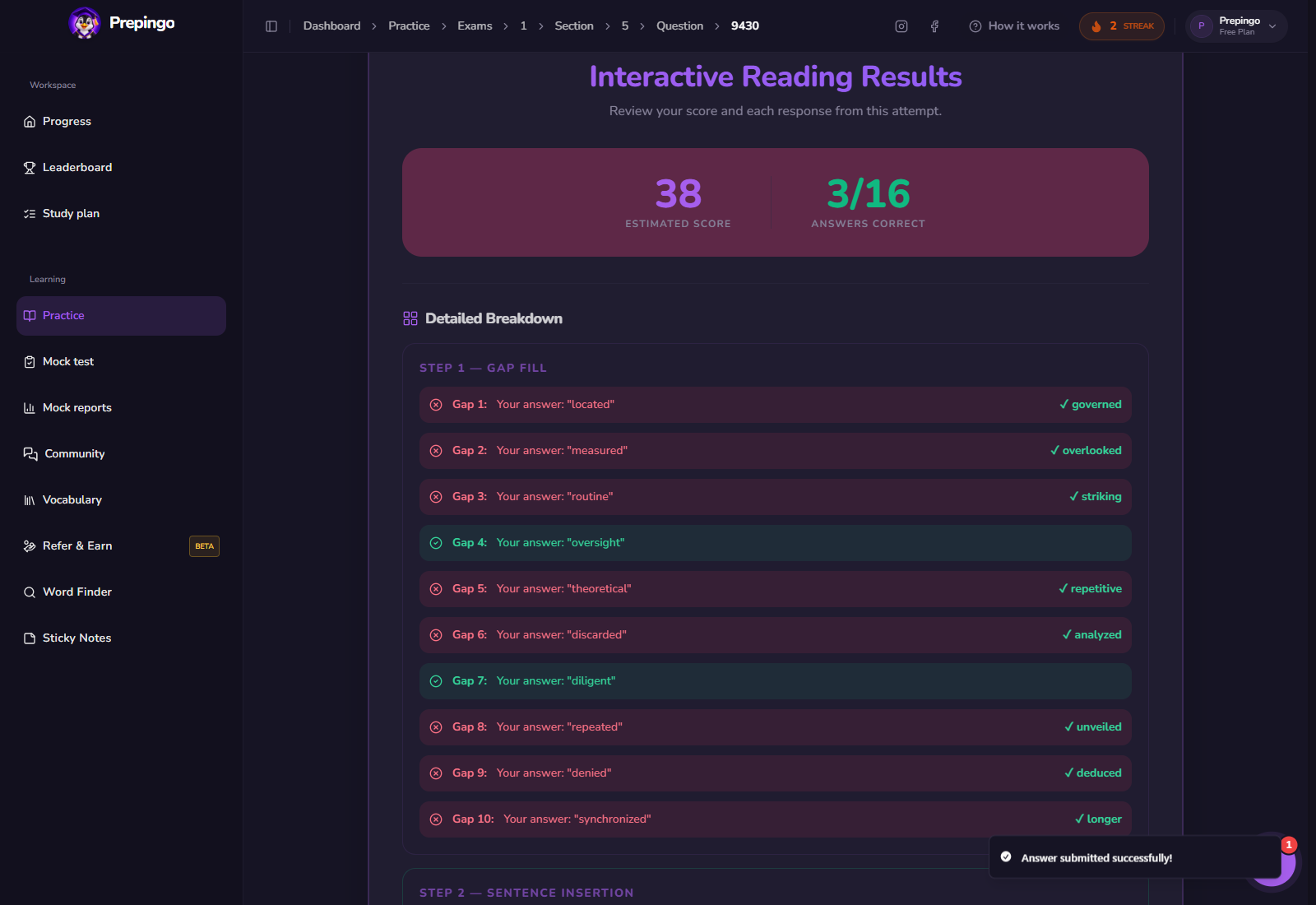
Task: Click the Mock test clipboard icon
Action: 30,362
